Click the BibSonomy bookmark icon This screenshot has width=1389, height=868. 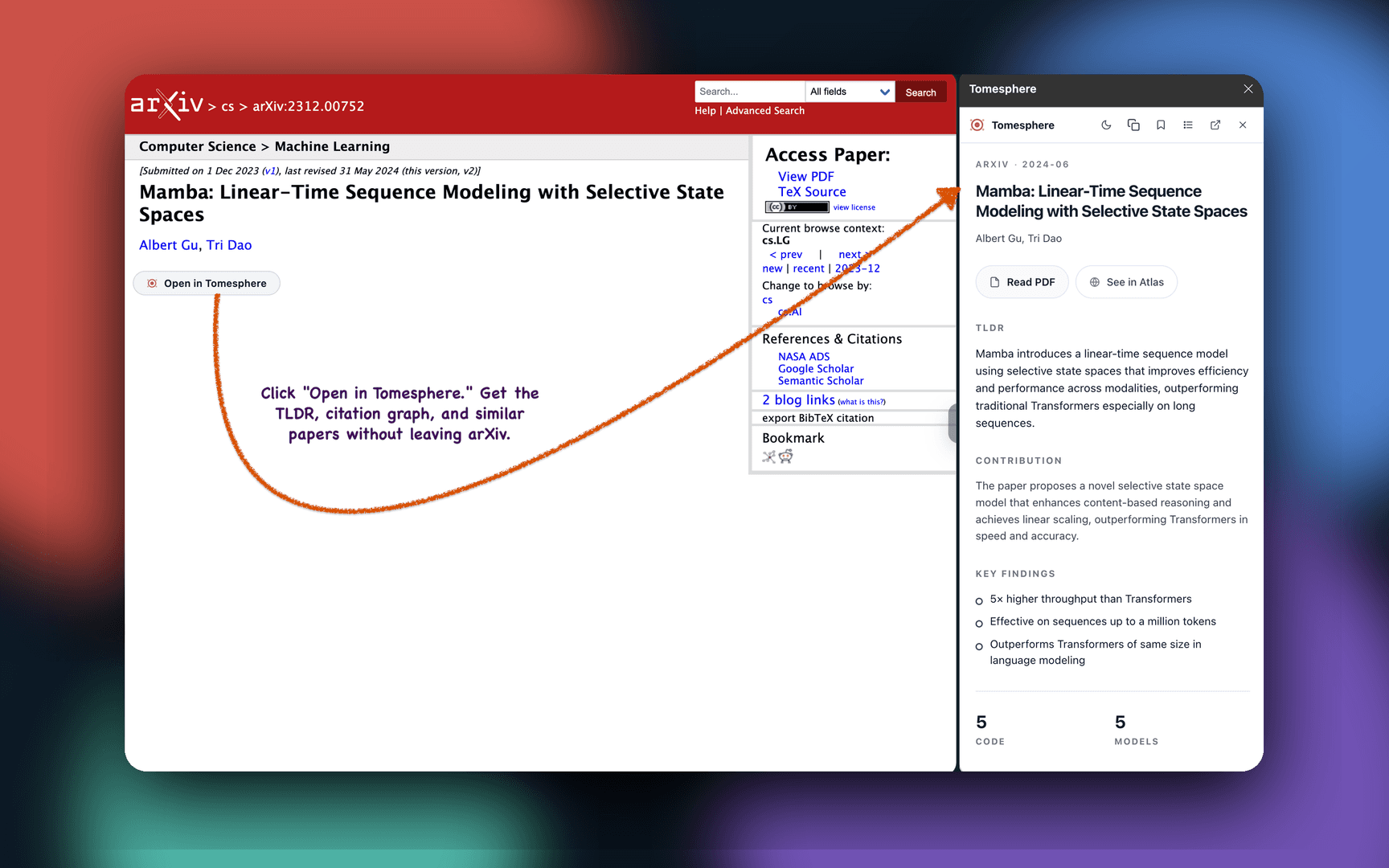point(769,457)
